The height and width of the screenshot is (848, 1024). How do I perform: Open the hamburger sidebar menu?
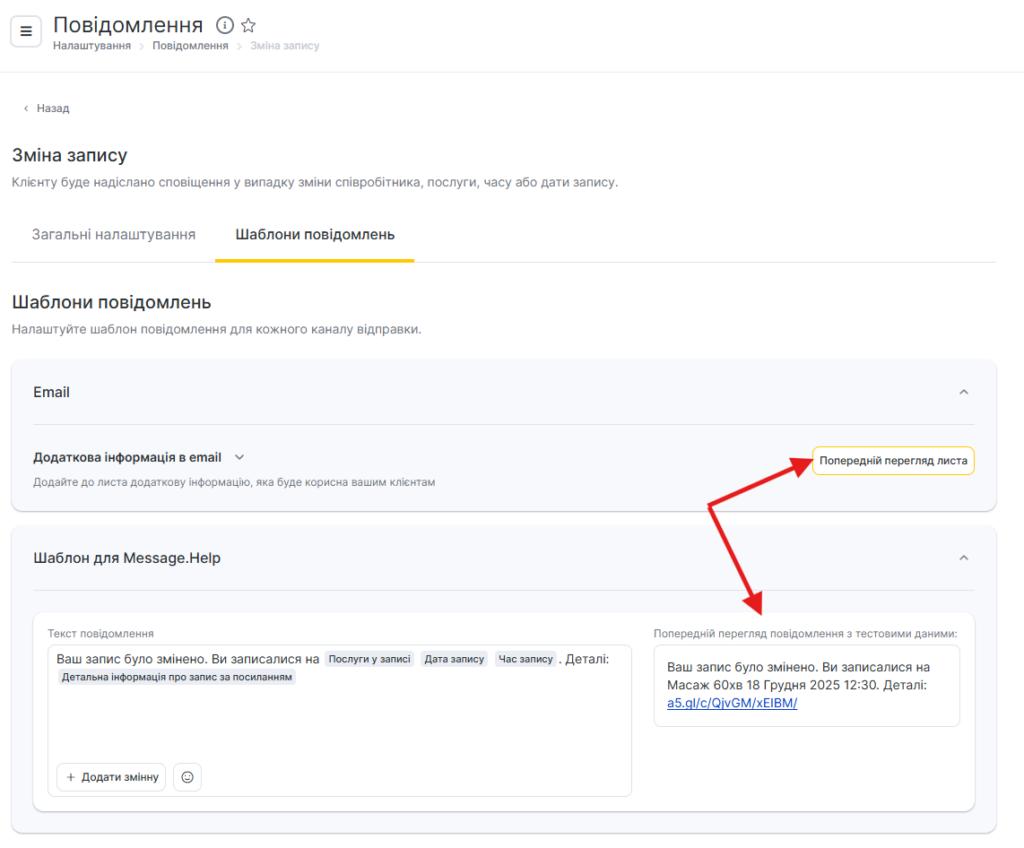click(26, 31)
